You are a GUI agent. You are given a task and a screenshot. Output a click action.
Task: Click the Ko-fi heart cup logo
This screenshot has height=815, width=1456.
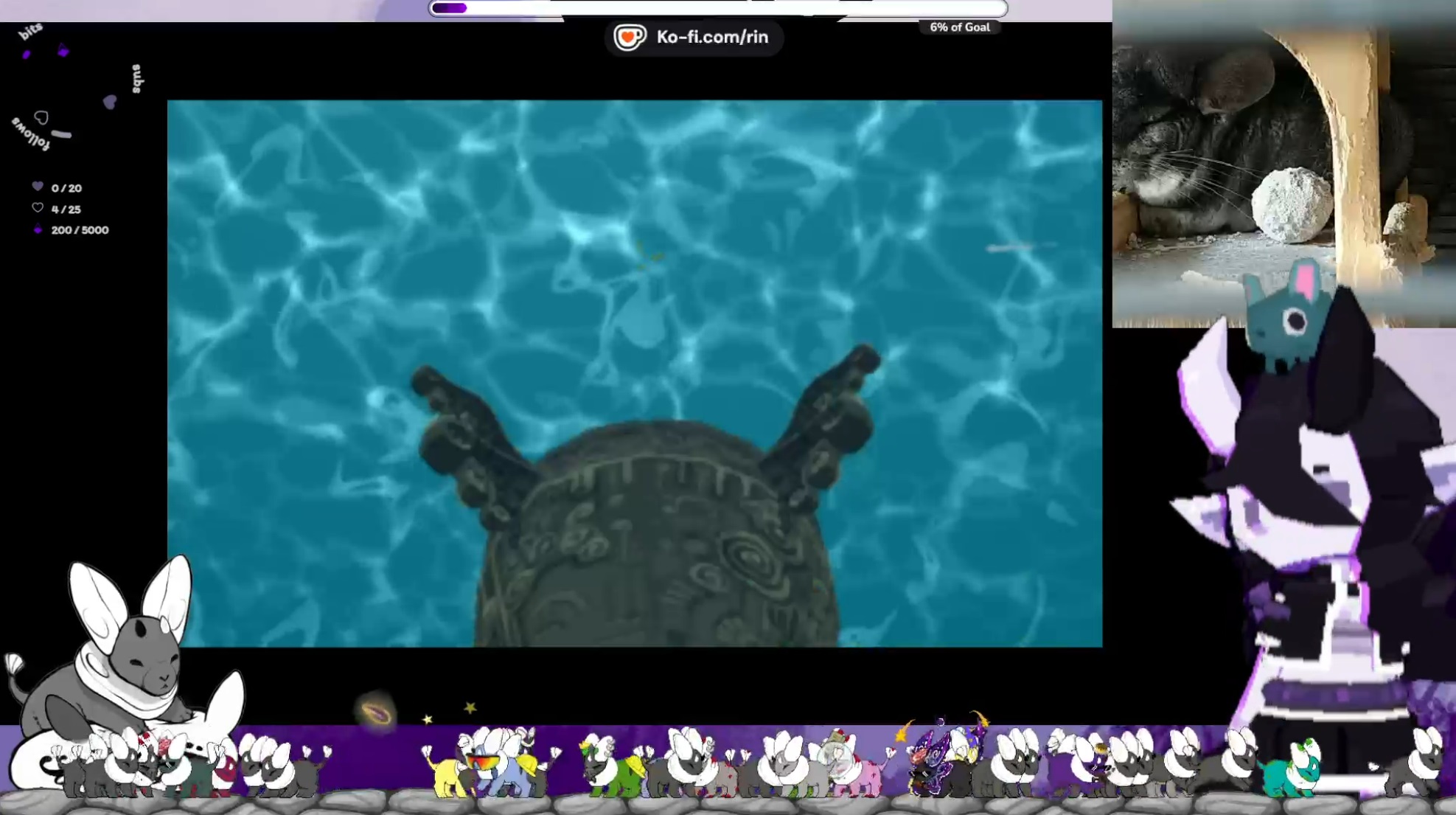[x=630, y=37]
